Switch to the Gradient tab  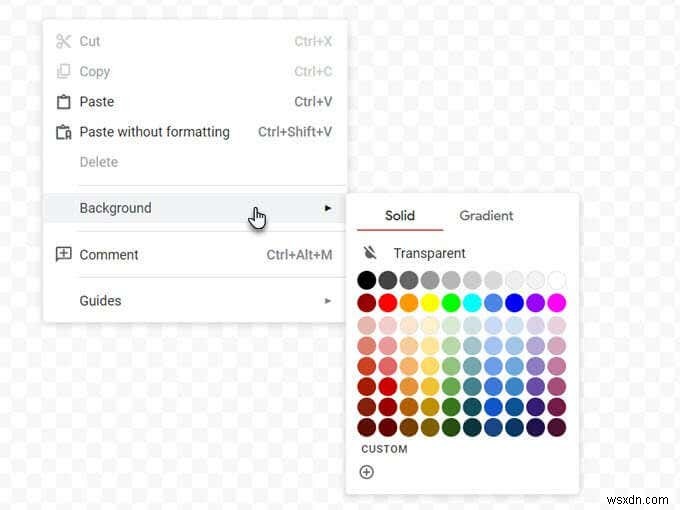tap(486, 216)
